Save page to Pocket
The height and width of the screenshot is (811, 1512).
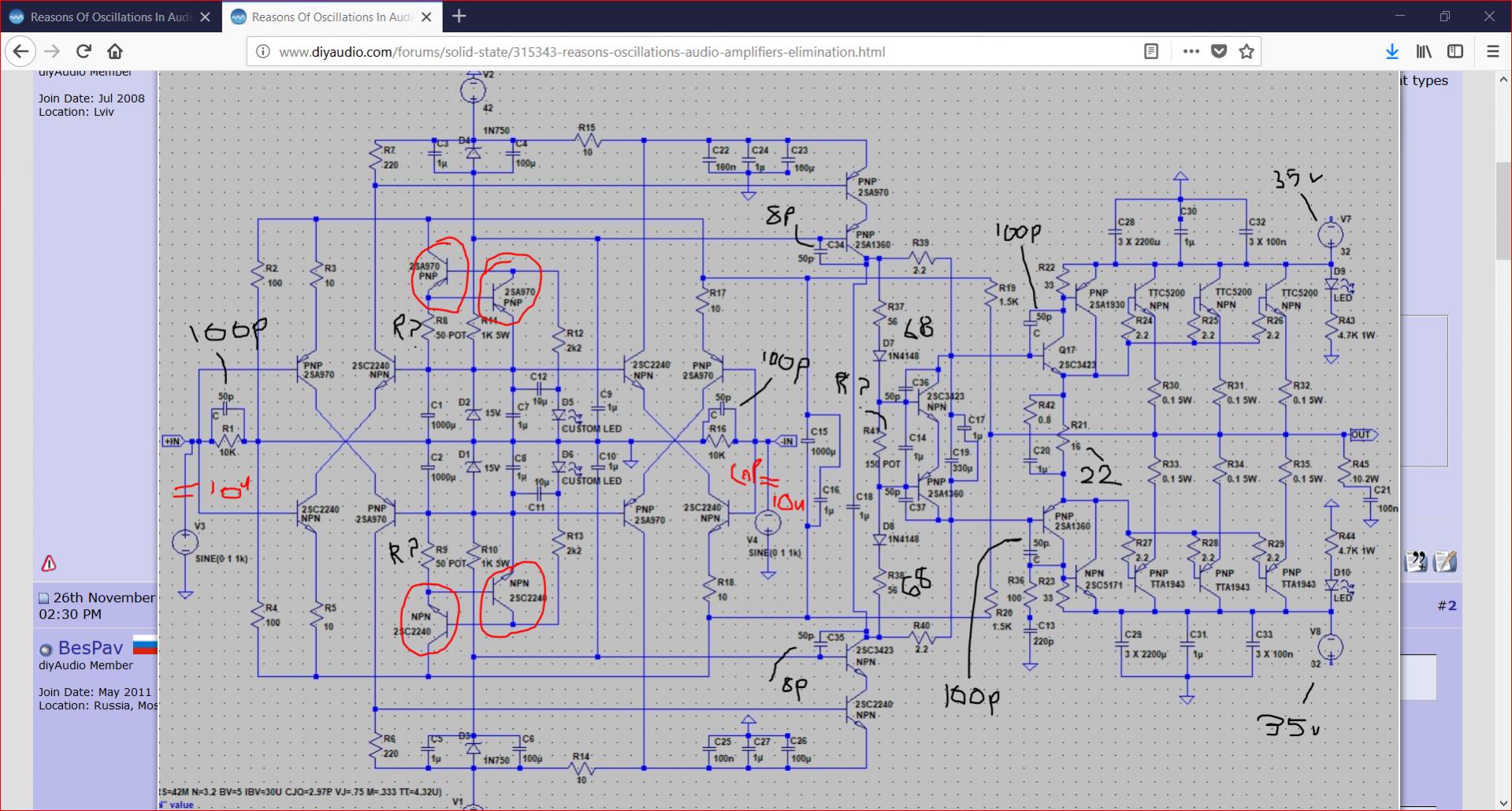[1219, 51]
